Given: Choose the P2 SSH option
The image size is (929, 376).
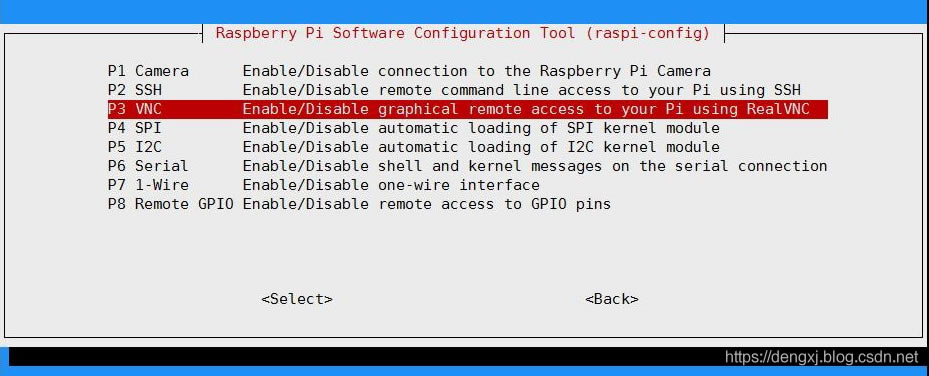Looking at the screenshot, I should [x=468, y=90].
